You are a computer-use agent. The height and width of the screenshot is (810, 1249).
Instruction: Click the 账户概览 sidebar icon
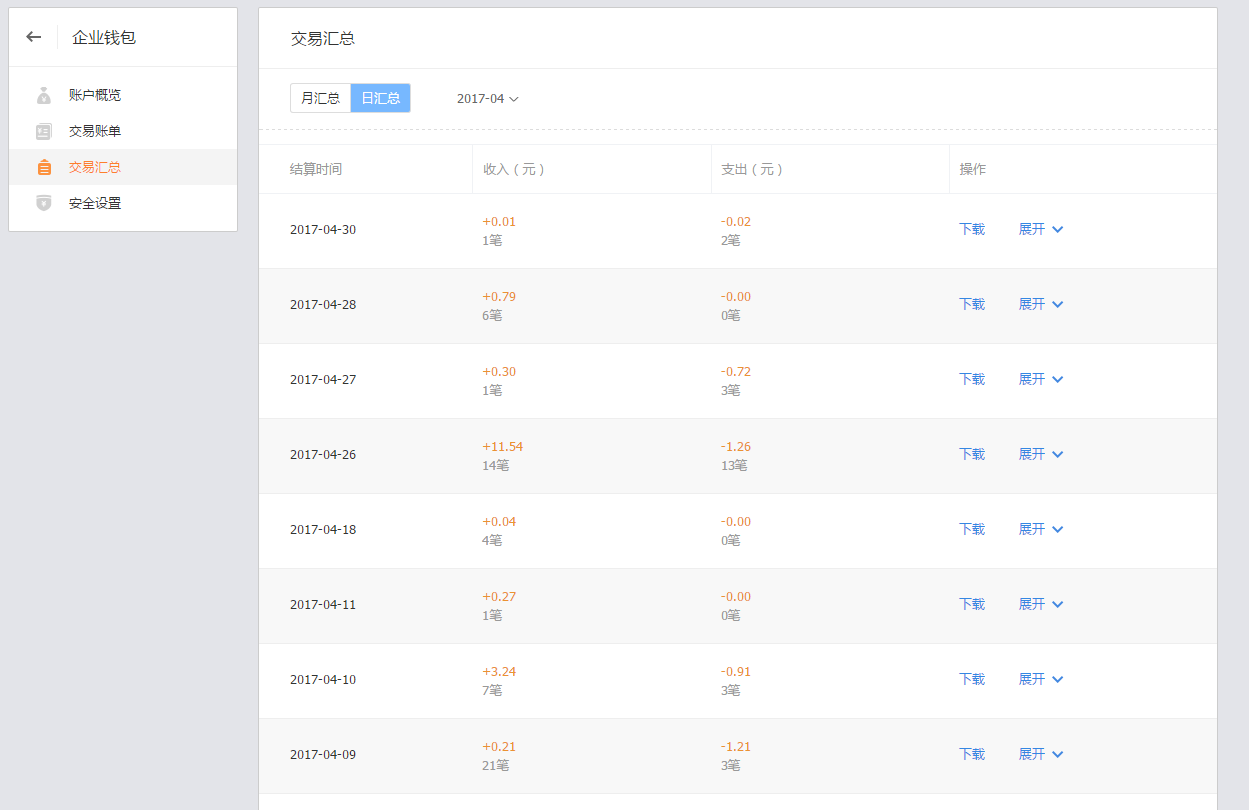(43, 96)
